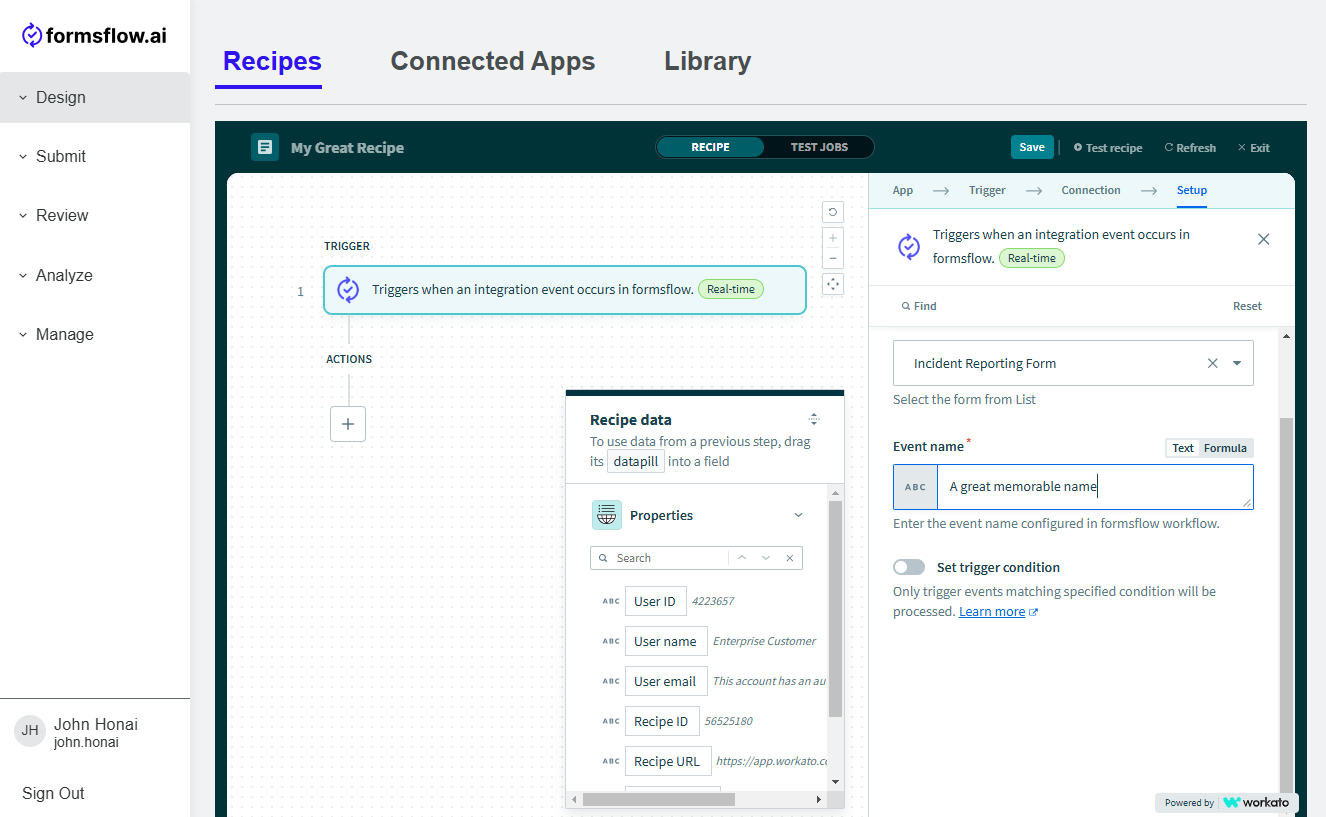Click the undo icon on the canvas controls

[833, 212]
